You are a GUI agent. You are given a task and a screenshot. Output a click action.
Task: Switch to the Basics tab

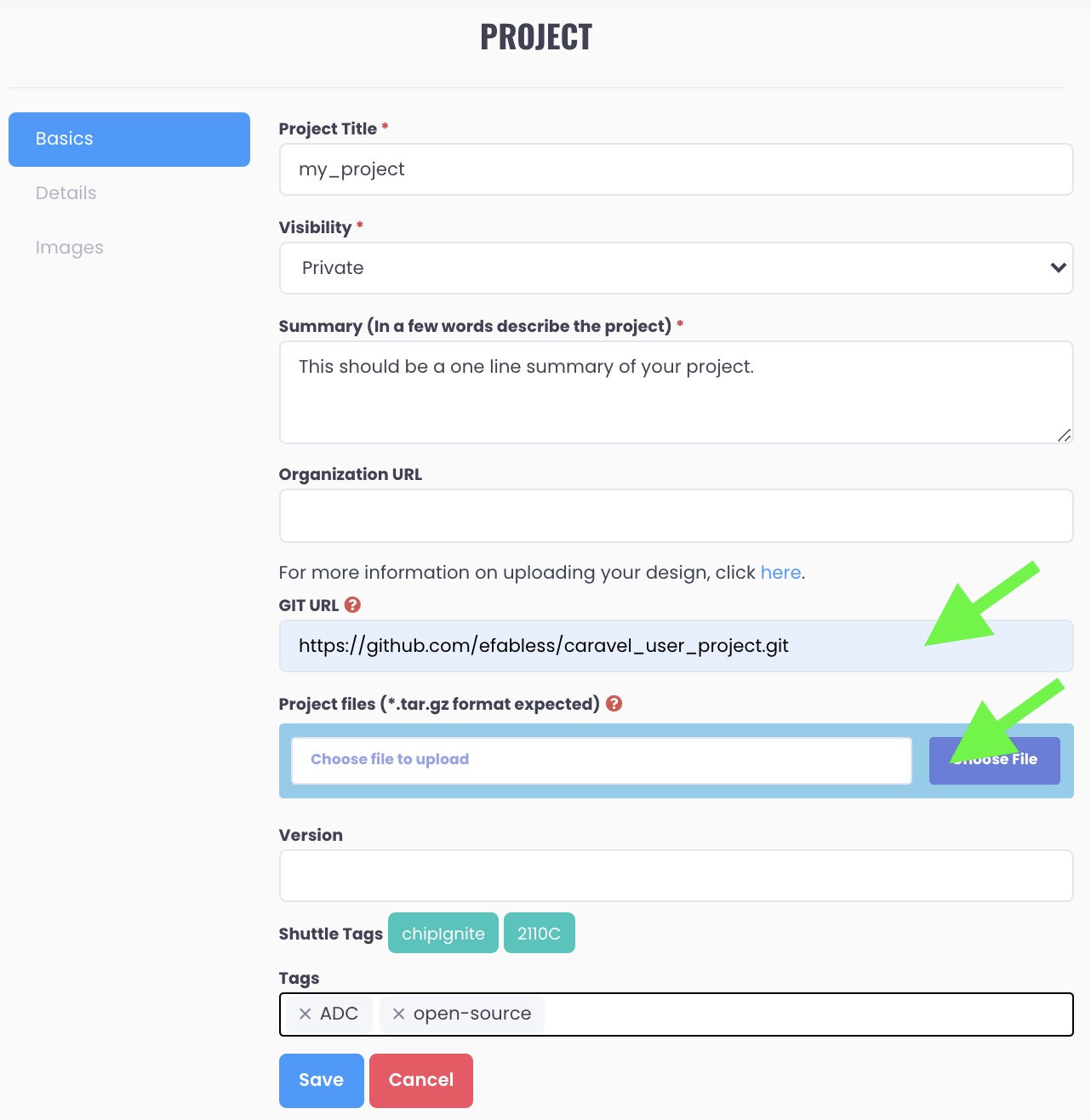[129, 140]
